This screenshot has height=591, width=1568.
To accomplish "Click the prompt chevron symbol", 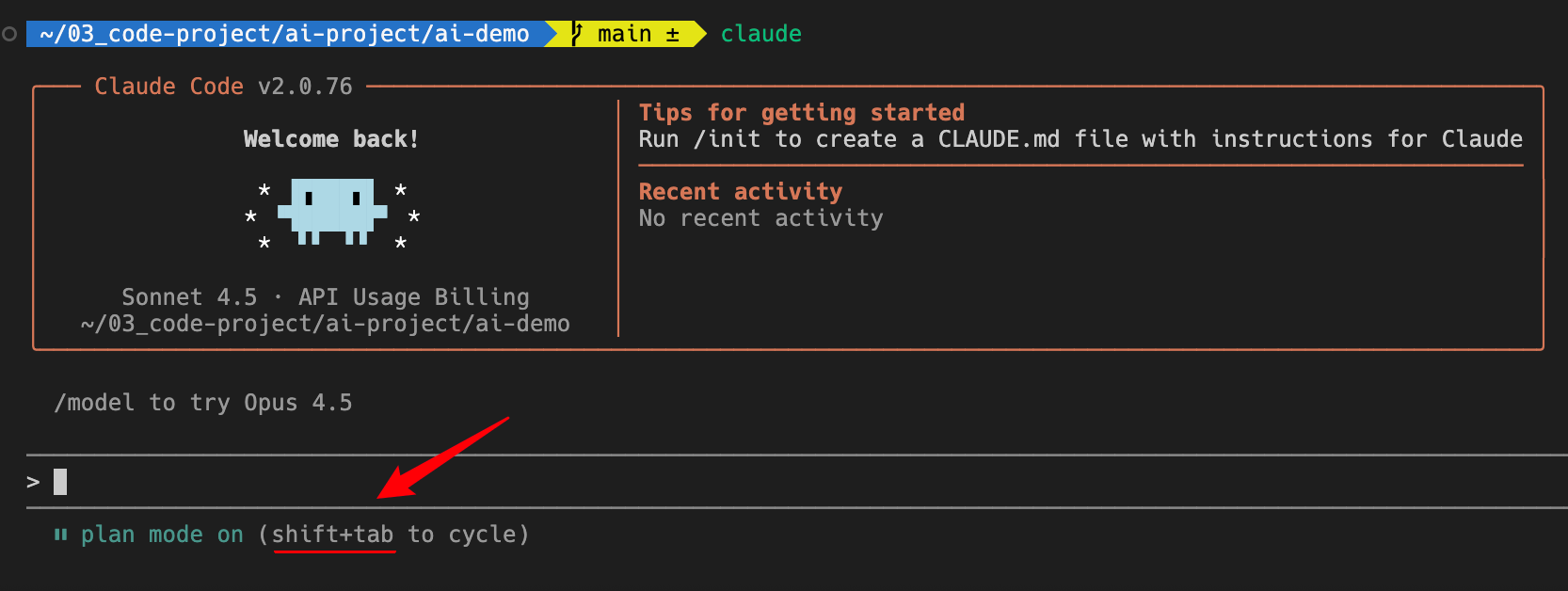I will coord(34,482).
